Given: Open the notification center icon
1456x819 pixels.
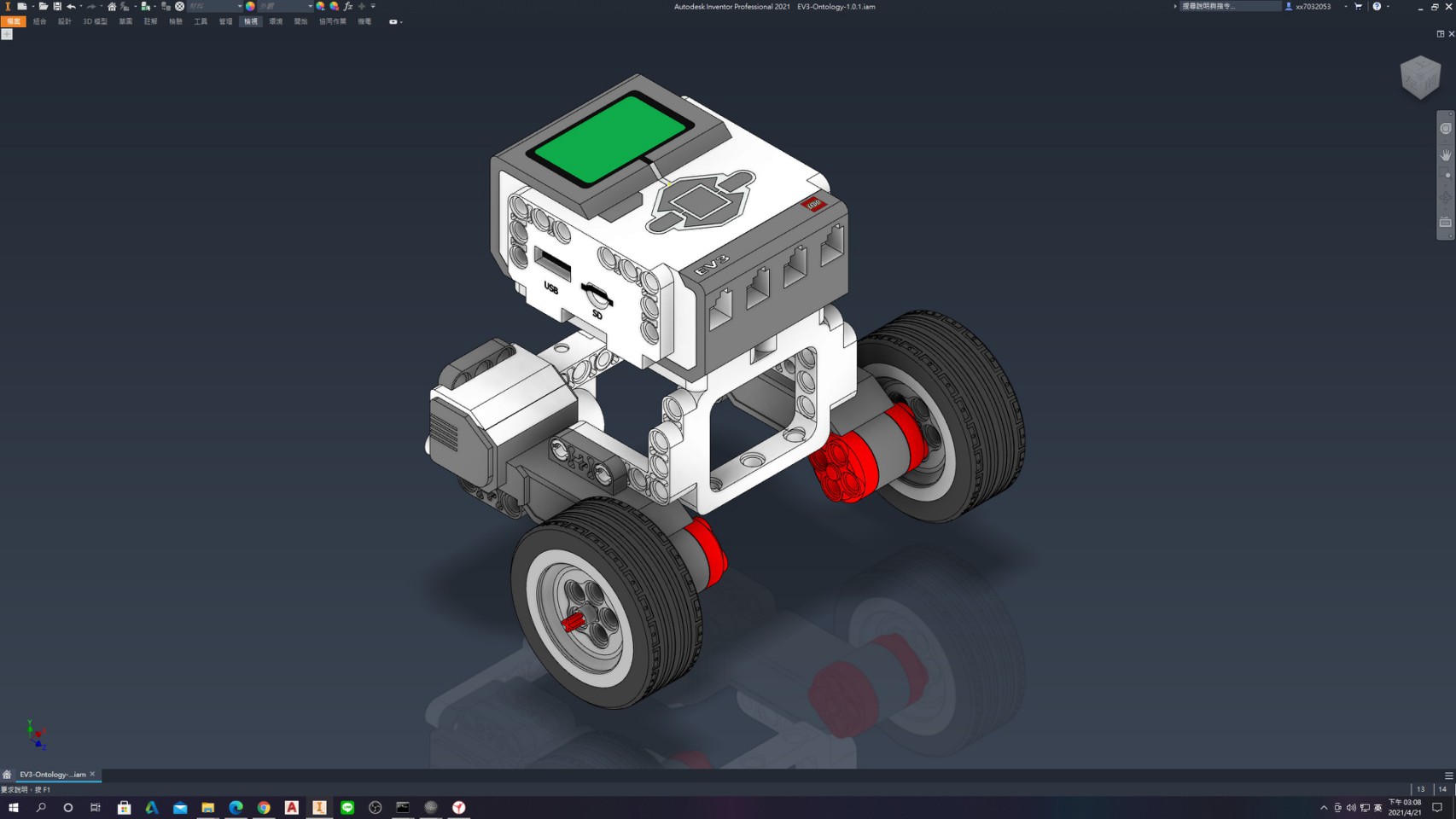Looking at the screenshot, I should click(x=1437, y=807).
